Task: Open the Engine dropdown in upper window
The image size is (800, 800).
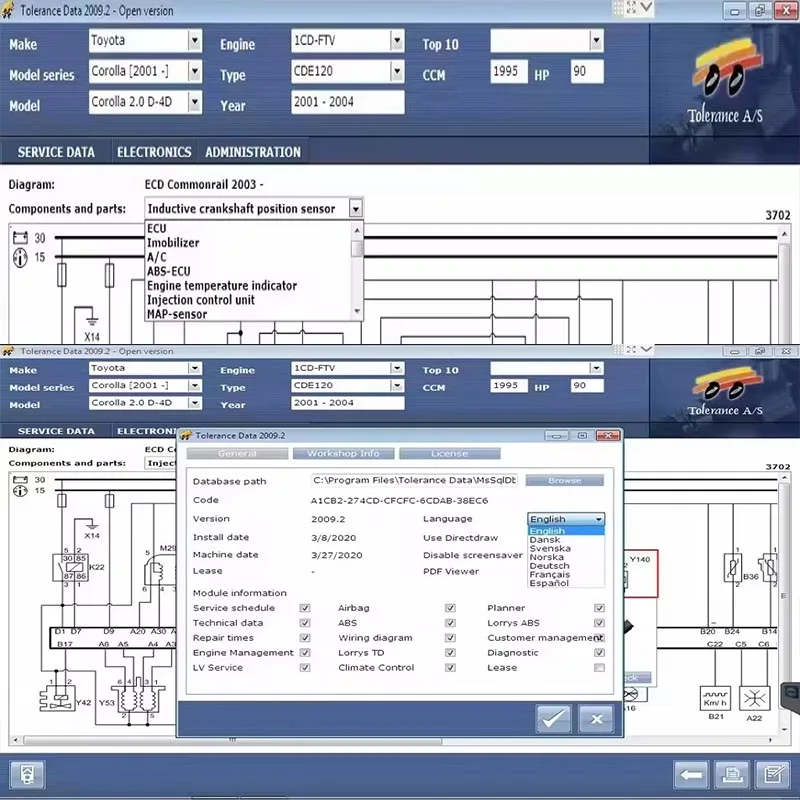Action: tap(397, 40)
